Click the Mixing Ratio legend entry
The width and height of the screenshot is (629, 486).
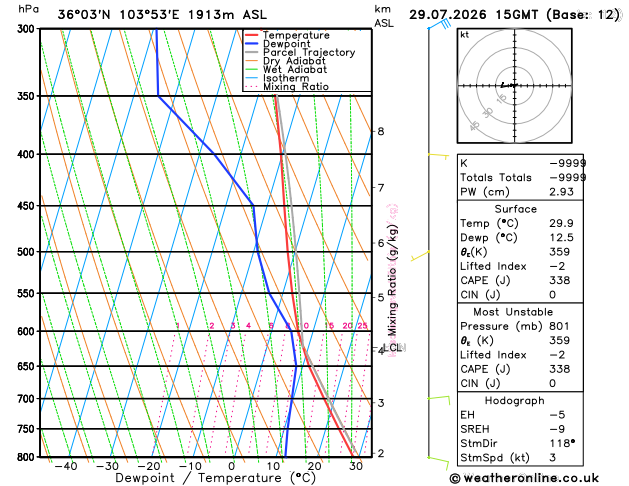pos(287,87)
